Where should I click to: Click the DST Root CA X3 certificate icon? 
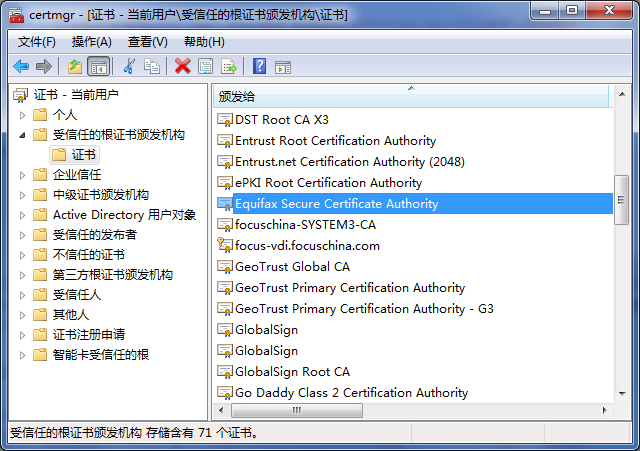(x=225, y=120)
